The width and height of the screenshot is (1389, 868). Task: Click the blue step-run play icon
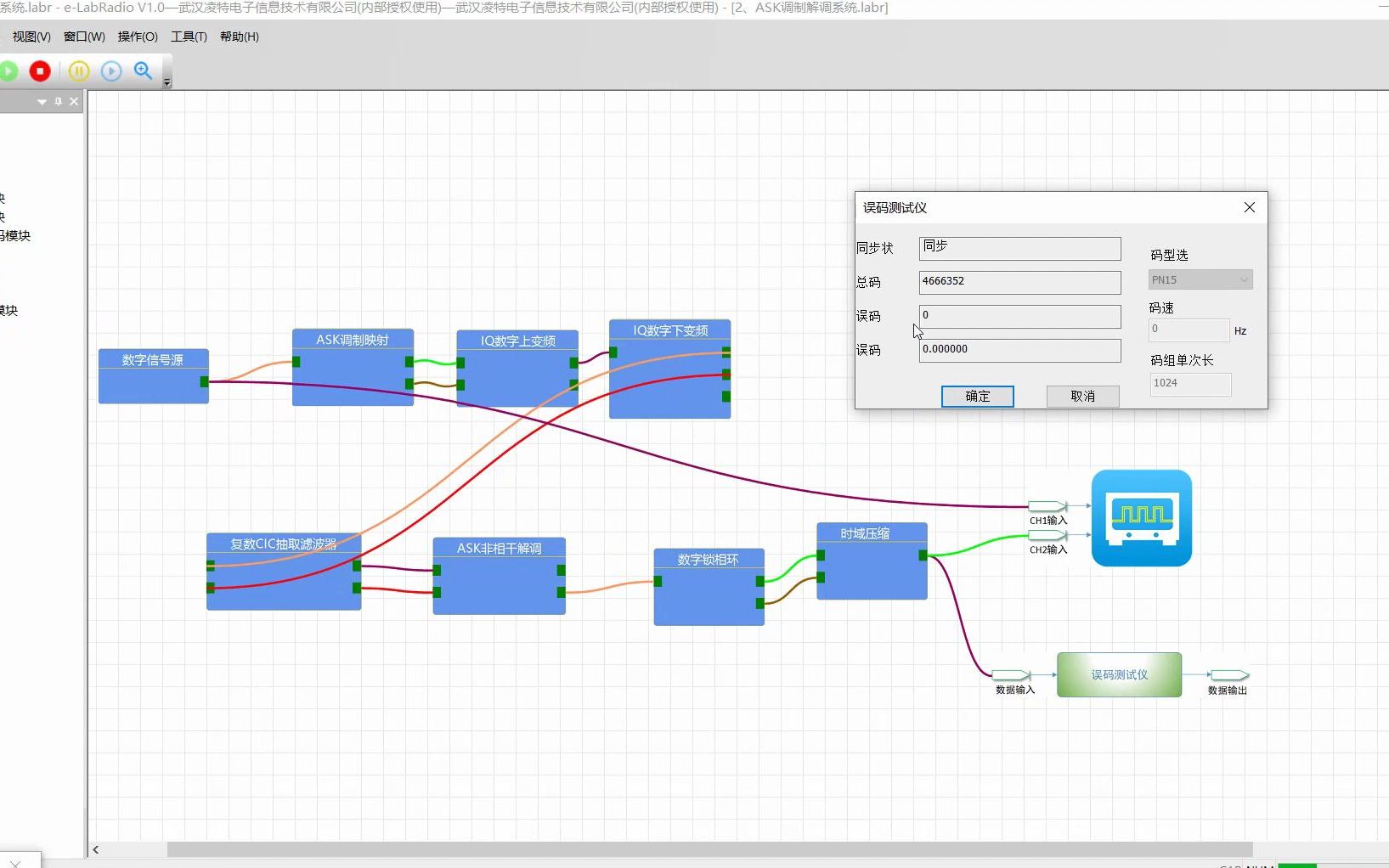111,71
